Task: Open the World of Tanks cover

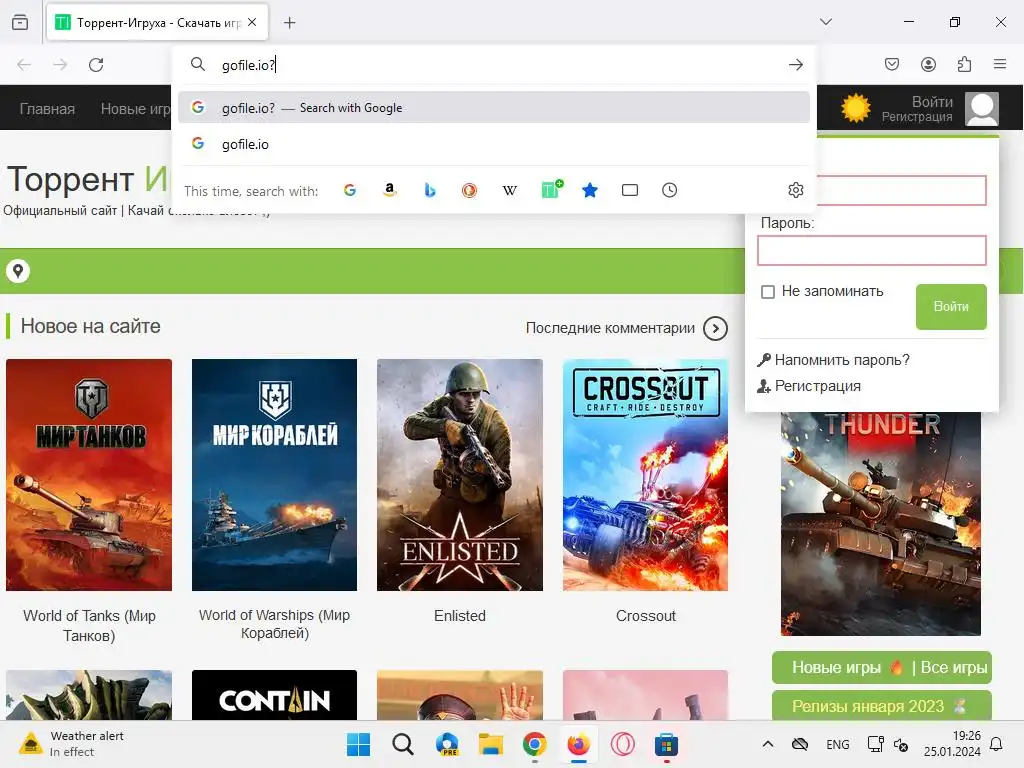Action: click(89, 475)
